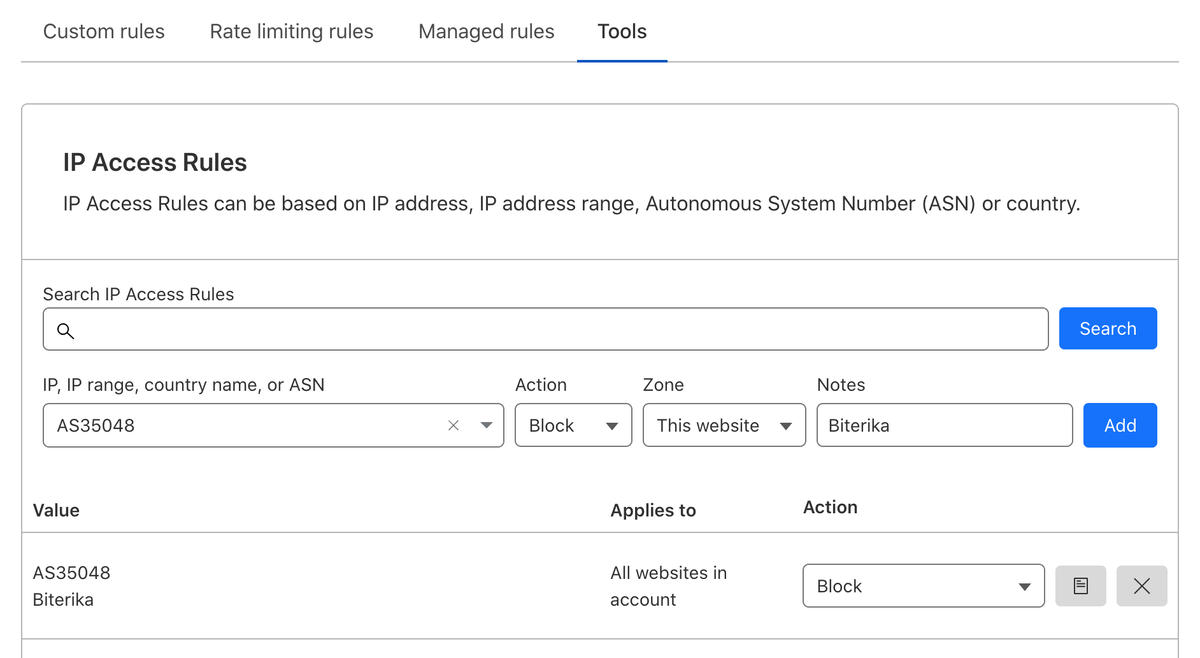
Task: Change the Block action of the existing AS35048 rule
Action: 923,586
